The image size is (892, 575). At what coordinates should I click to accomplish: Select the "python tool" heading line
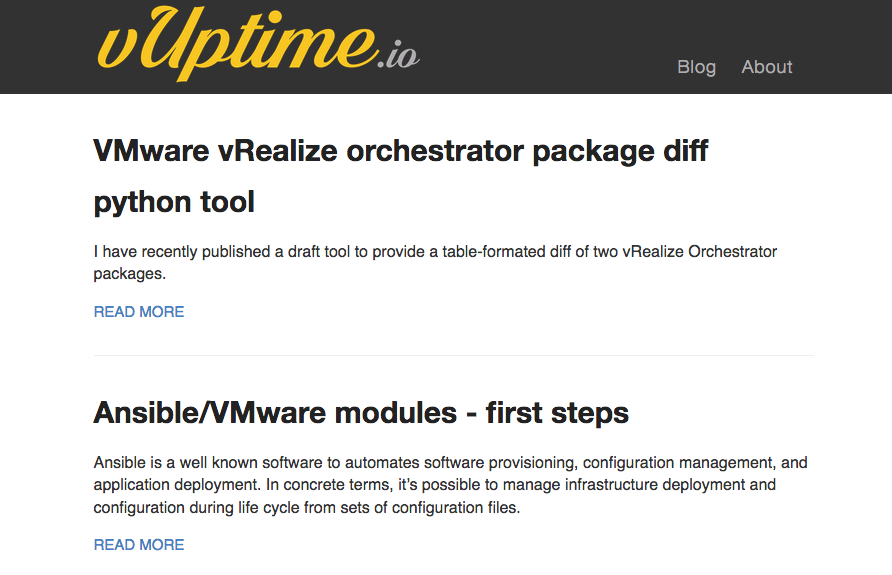(174, 202)
